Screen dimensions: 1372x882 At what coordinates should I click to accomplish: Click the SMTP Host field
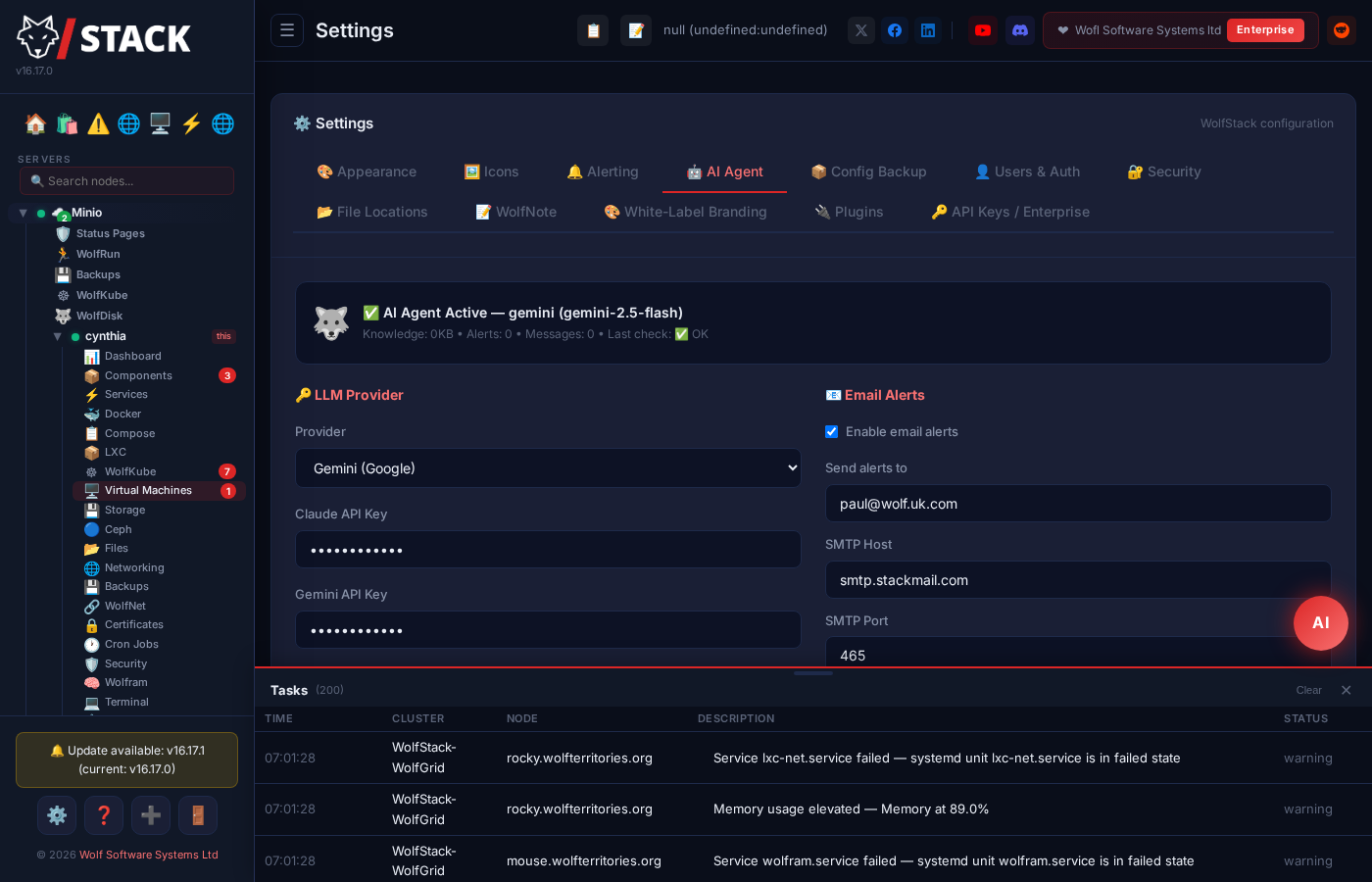click(x=1078, y=580)
